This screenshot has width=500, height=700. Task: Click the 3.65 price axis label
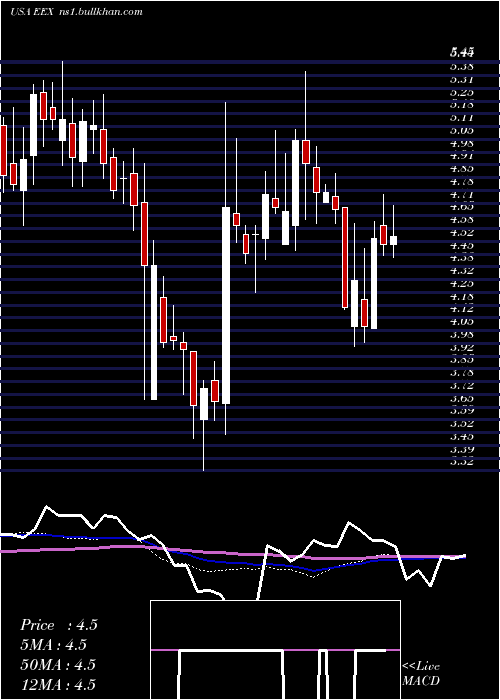[462, 398]
